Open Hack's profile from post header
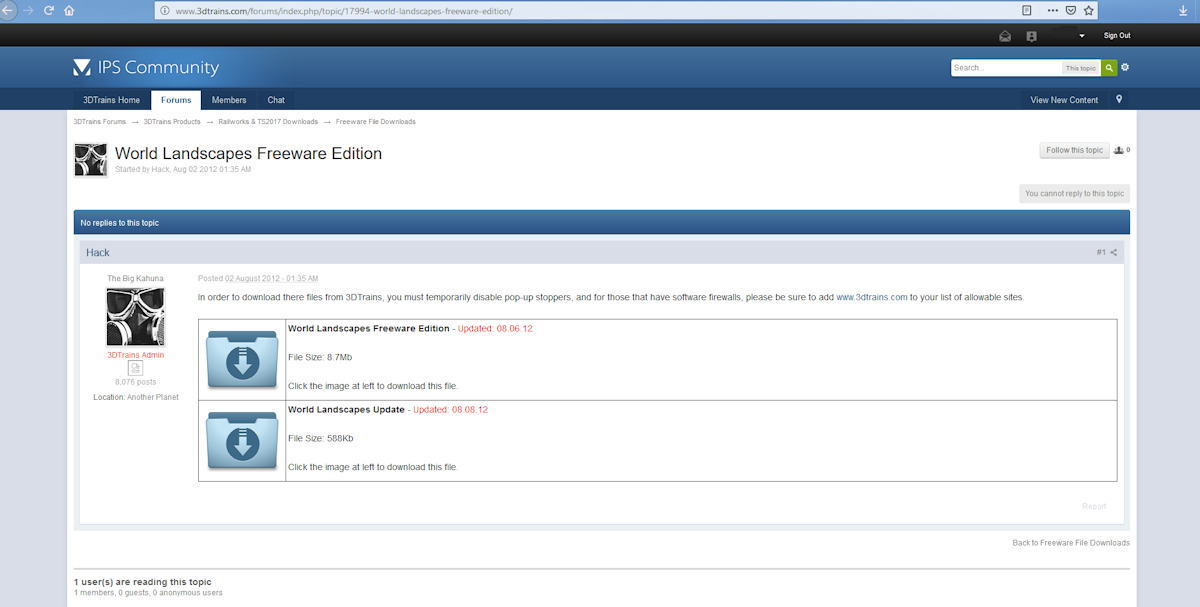1200x607 pixels. [98, 252]
